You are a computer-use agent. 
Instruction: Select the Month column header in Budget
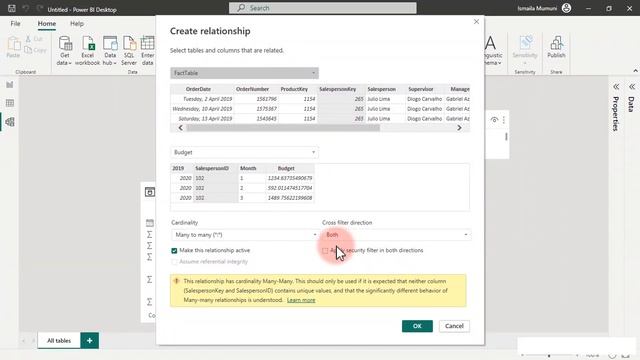pos(248,168)
